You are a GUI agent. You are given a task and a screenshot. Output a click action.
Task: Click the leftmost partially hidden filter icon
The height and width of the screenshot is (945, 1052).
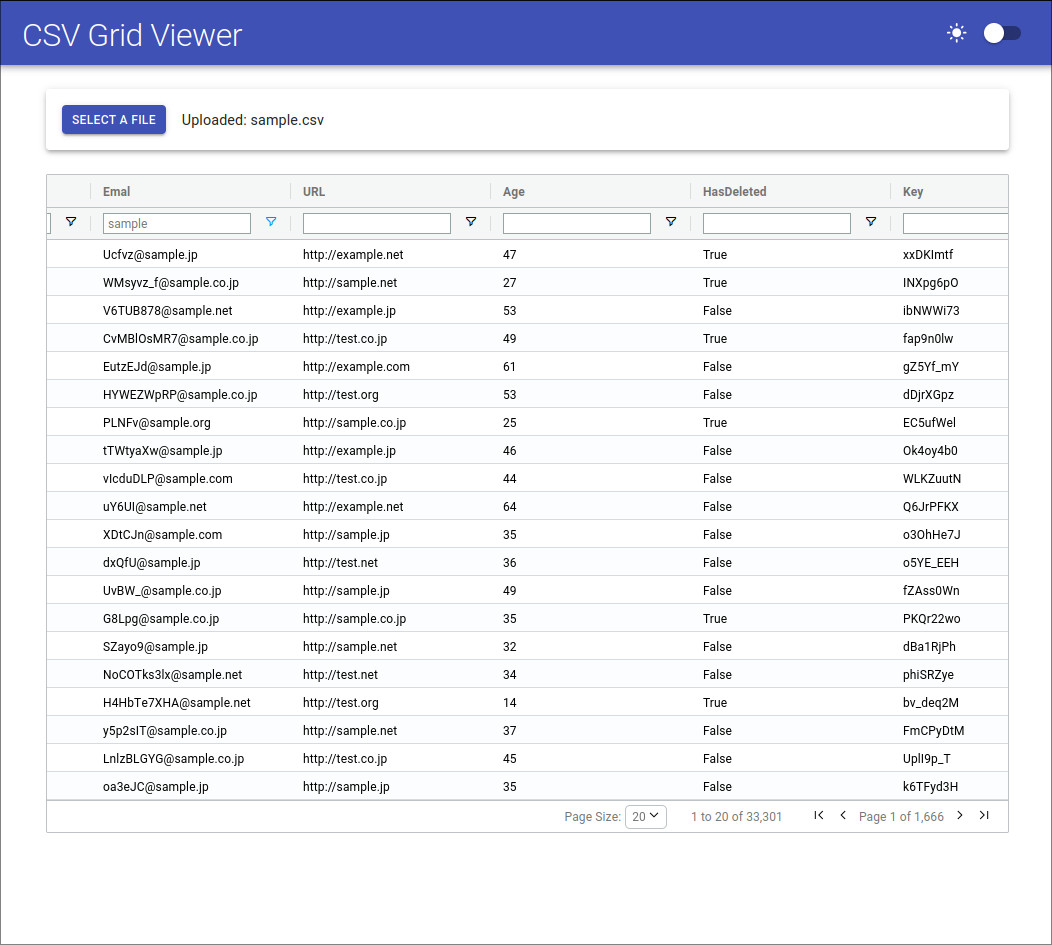[71, 222]
